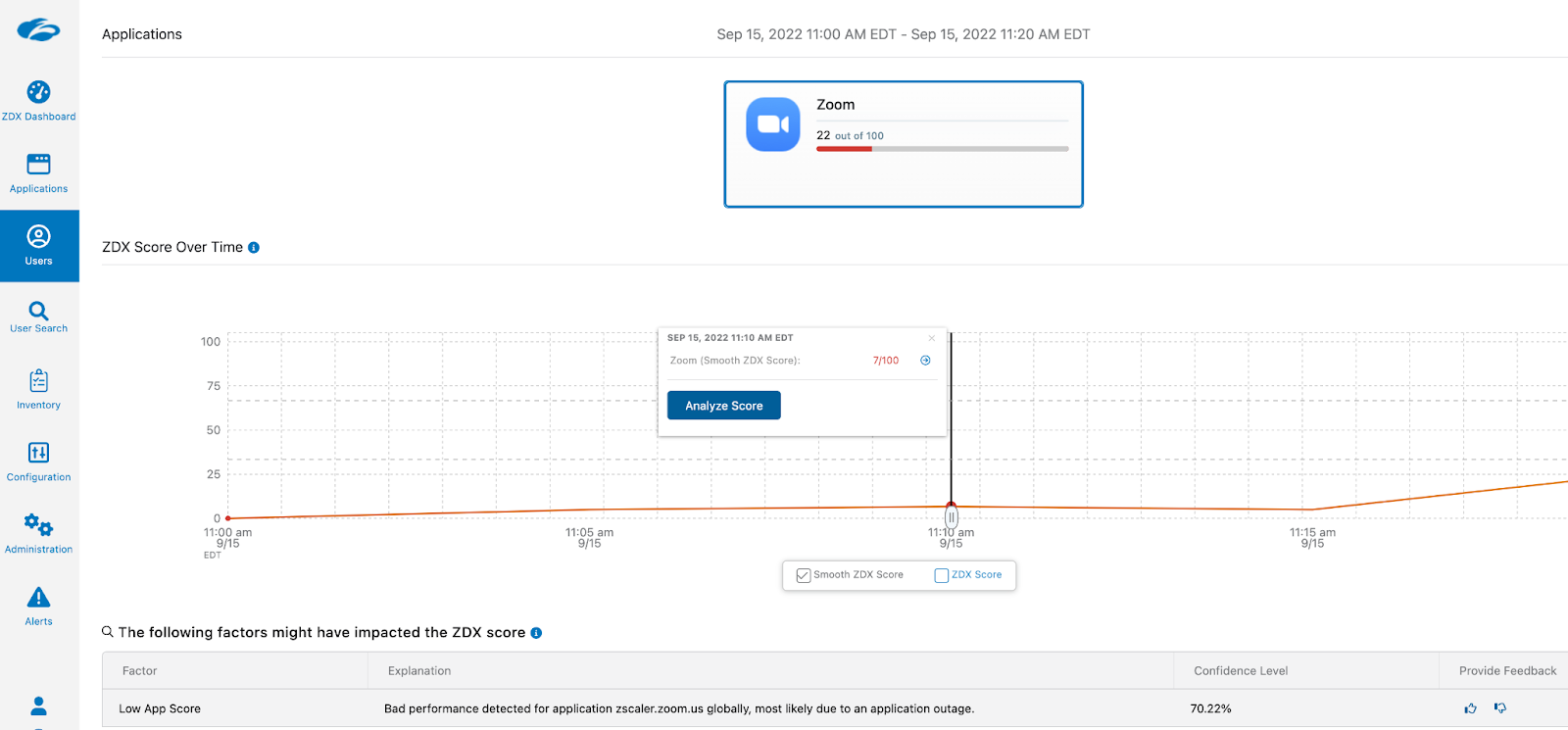Click the thumbs up feedback icon
This screenshot has height=730, width=1568.
pyautogui.click(x=1470, y=708)
